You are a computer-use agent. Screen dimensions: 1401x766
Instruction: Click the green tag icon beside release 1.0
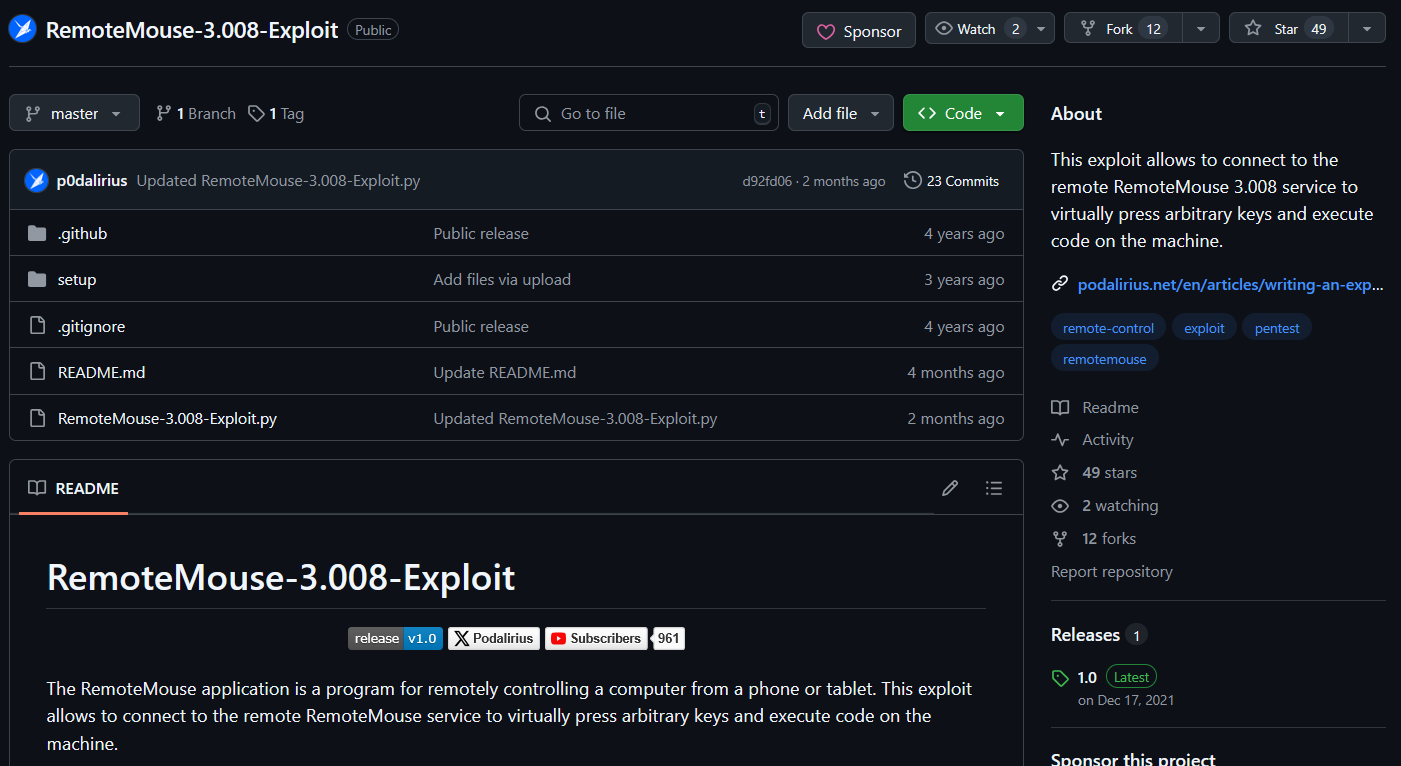point(1060,678)
